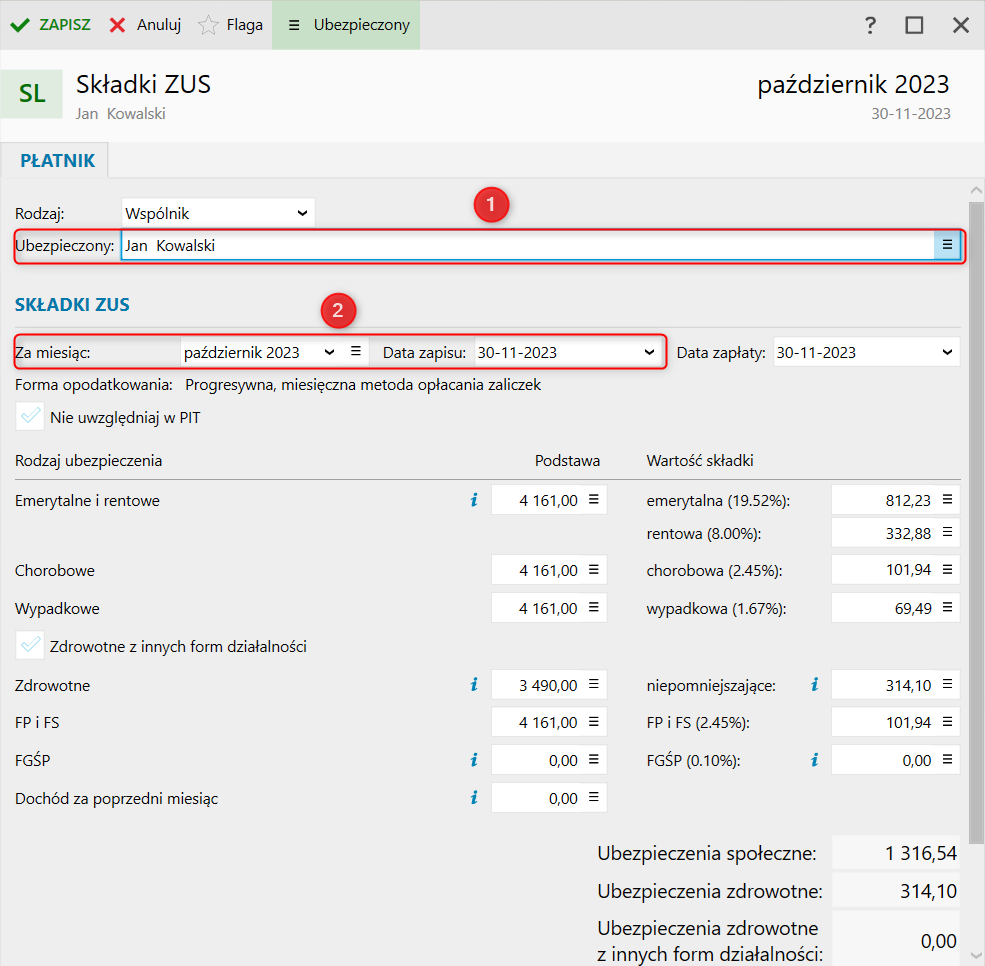Open menu icon of Zdrowotne podstawa 3 490,00

(x=594, y=684)
